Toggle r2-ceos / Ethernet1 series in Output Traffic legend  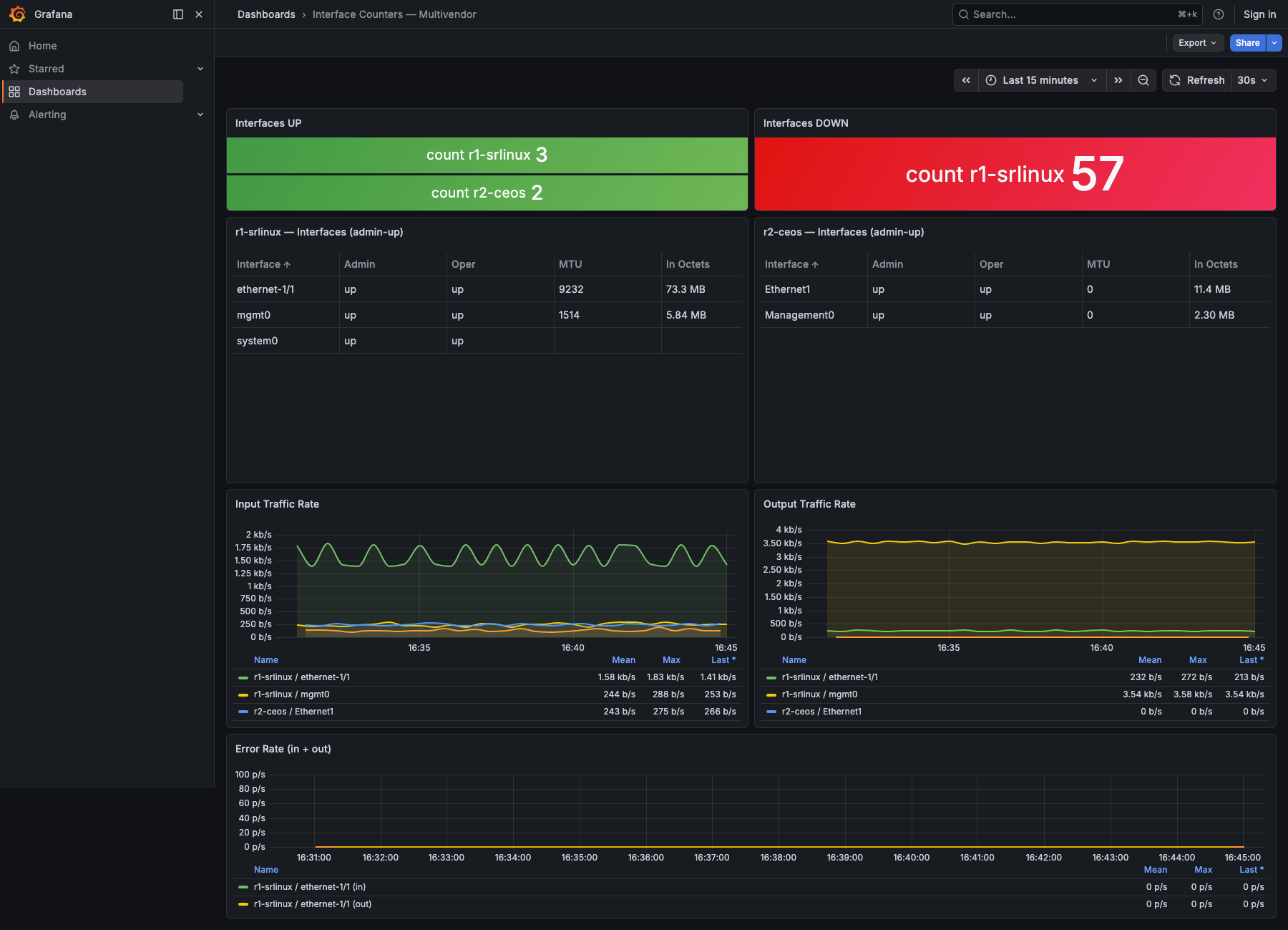[x=821, y=712]
